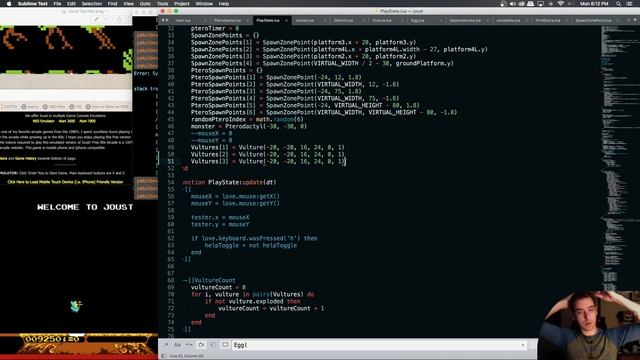Click the Wi-Fi icon in menu bar
Viewport: 640px width, 360px height.
(x=560, y=4)
